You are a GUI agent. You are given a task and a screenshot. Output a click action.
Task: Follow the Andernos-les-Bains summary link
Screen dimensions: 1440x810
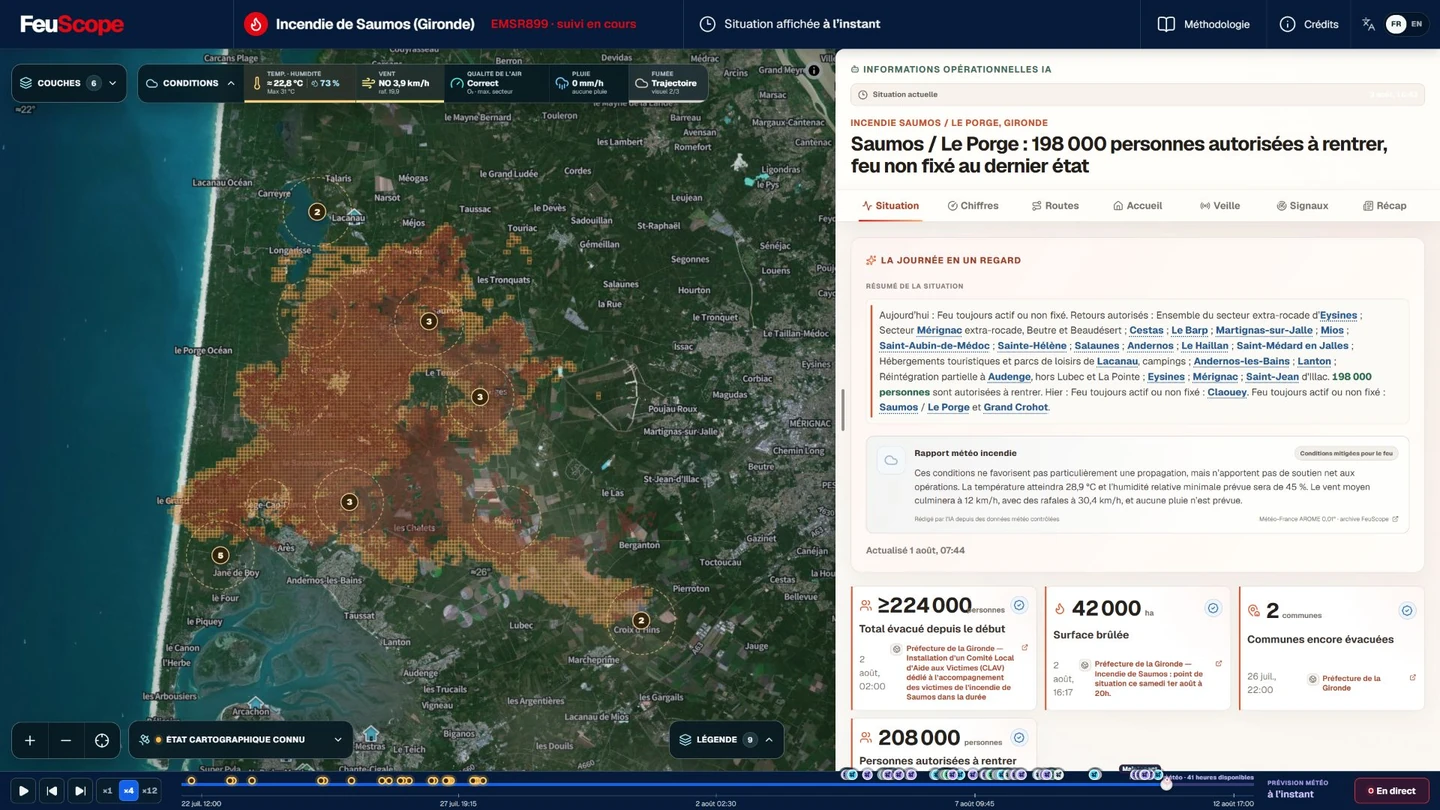coord(1241,361)
